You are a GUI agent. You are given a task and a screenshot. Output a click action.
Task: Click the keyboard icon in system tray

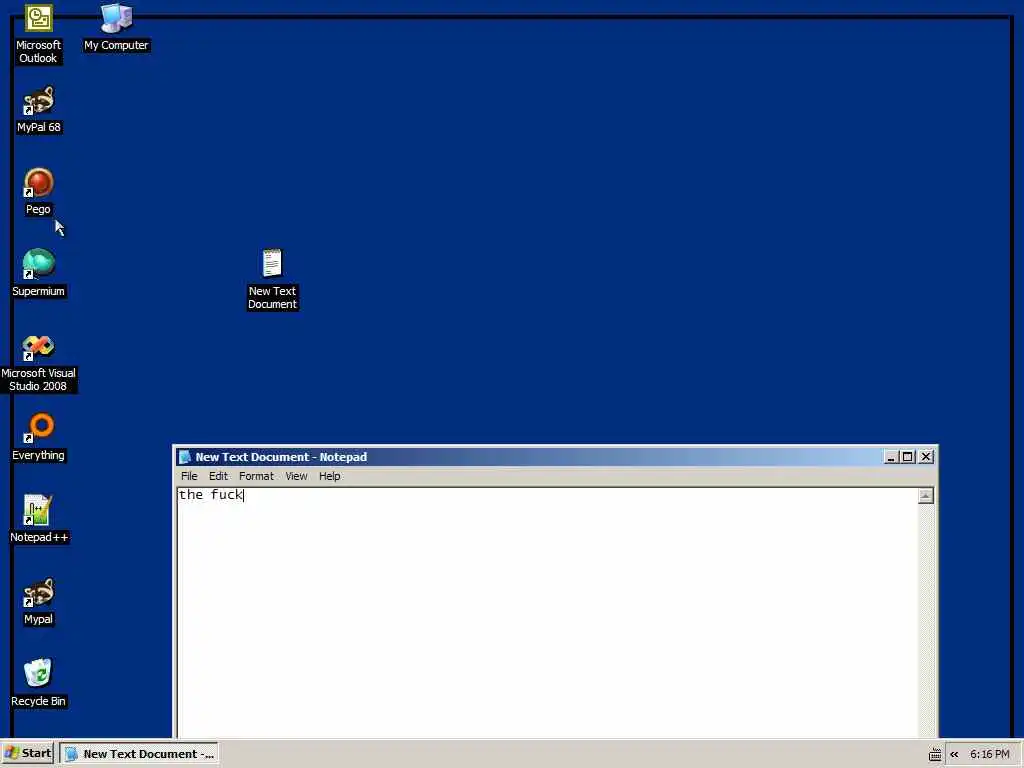pyautogui.click(x=935, y=754)
